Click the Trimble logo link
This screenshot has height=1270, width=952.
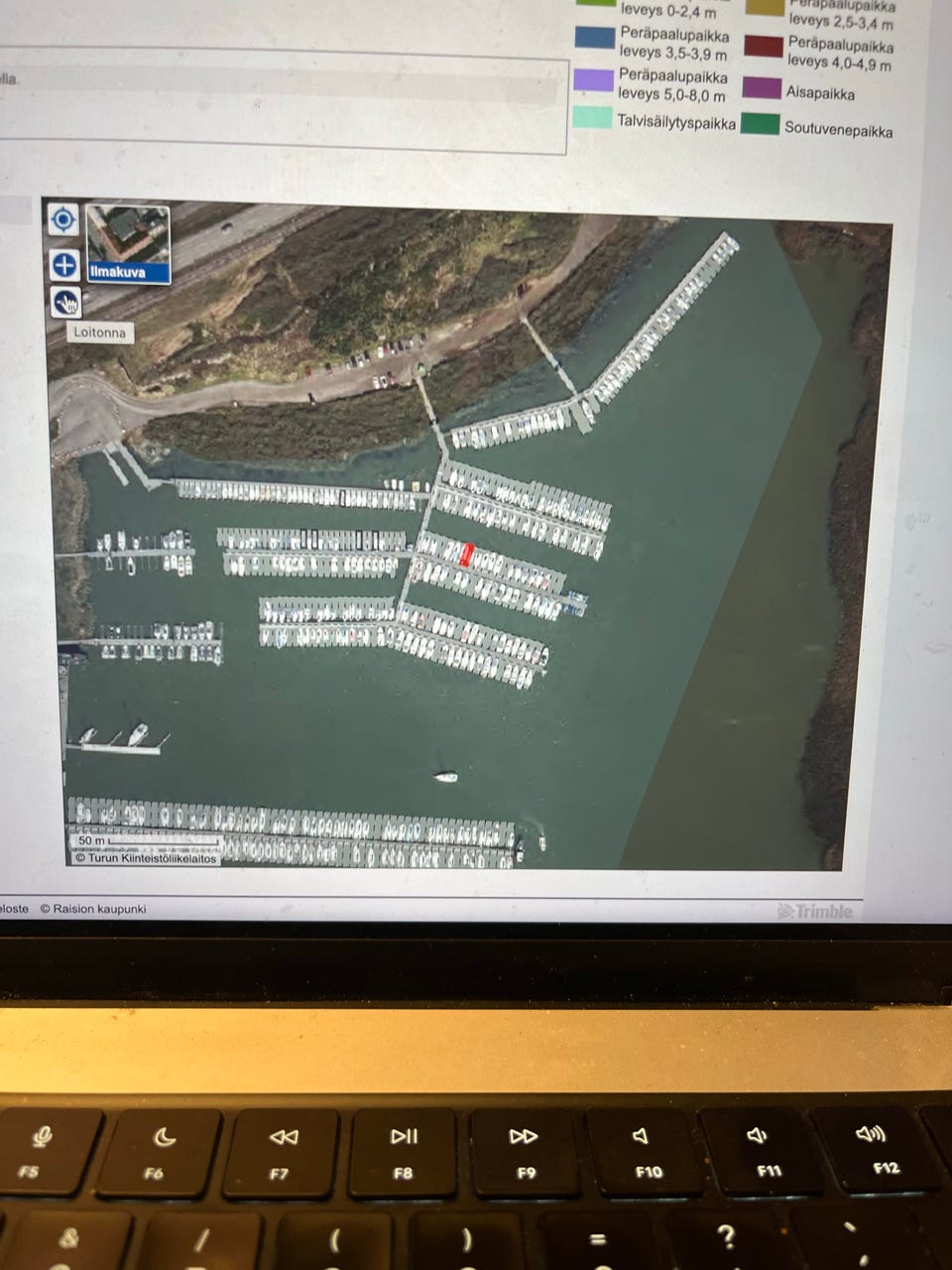click(x=815, y=911)
